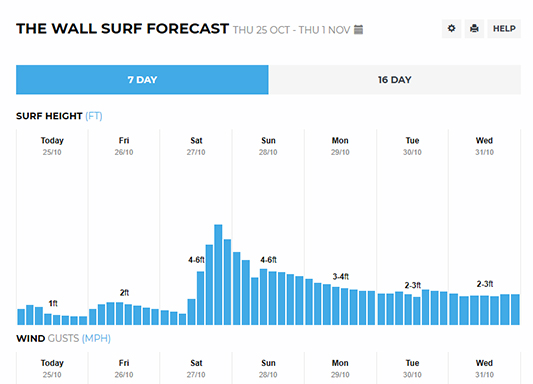The width and height of the screenshot is (533, 384).
Task: Open the settings gear icon
Action: pyautogui.click(x=451, y=29)
